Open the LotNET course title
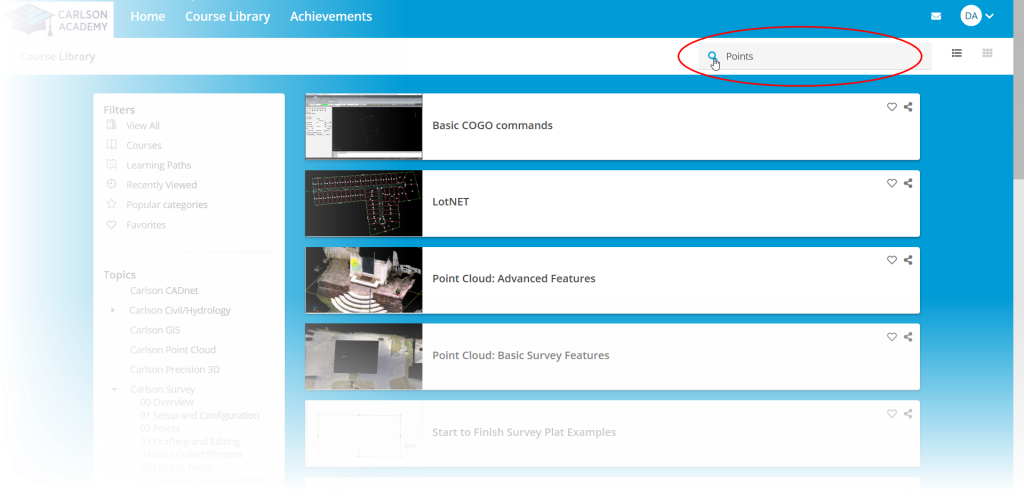The width and height of the screenshot is (1024, 492). click(x=451, y=202)
